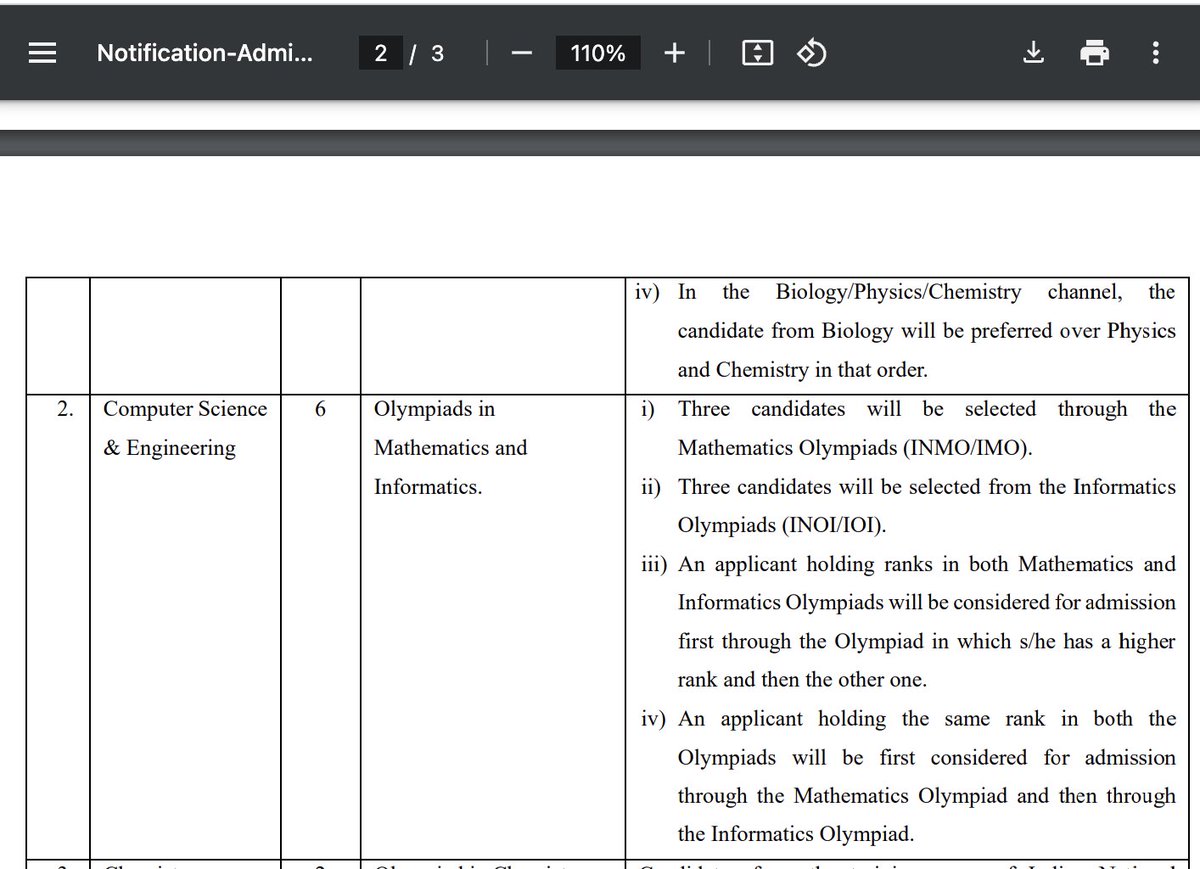Toggle fit-to-page display mode

(757, 52)
